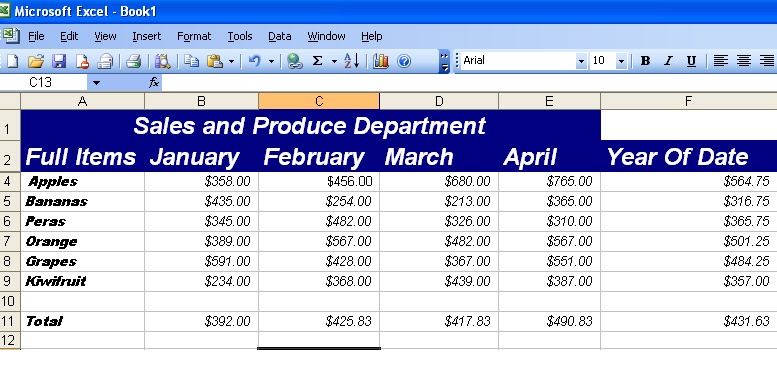Select column F header

tap(688, 101)
